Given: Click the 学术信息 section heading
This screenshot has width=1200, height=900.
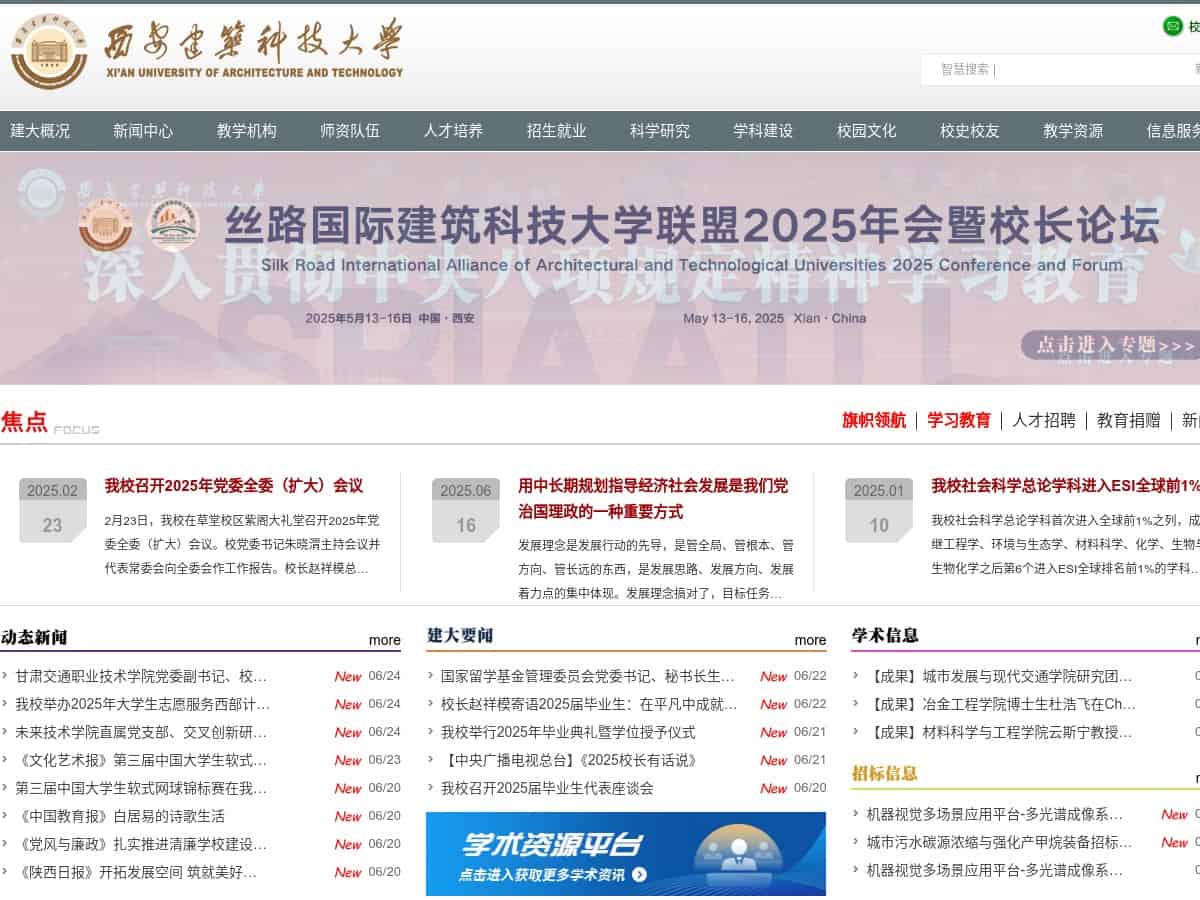Looking at the screenshot, I should pos(885,635).
